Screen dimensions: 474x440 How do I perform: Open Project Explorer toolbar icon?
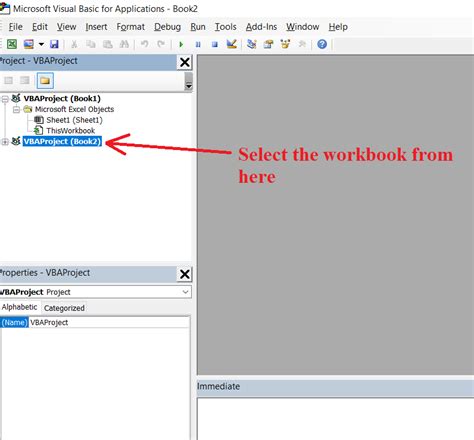[252, 44]
